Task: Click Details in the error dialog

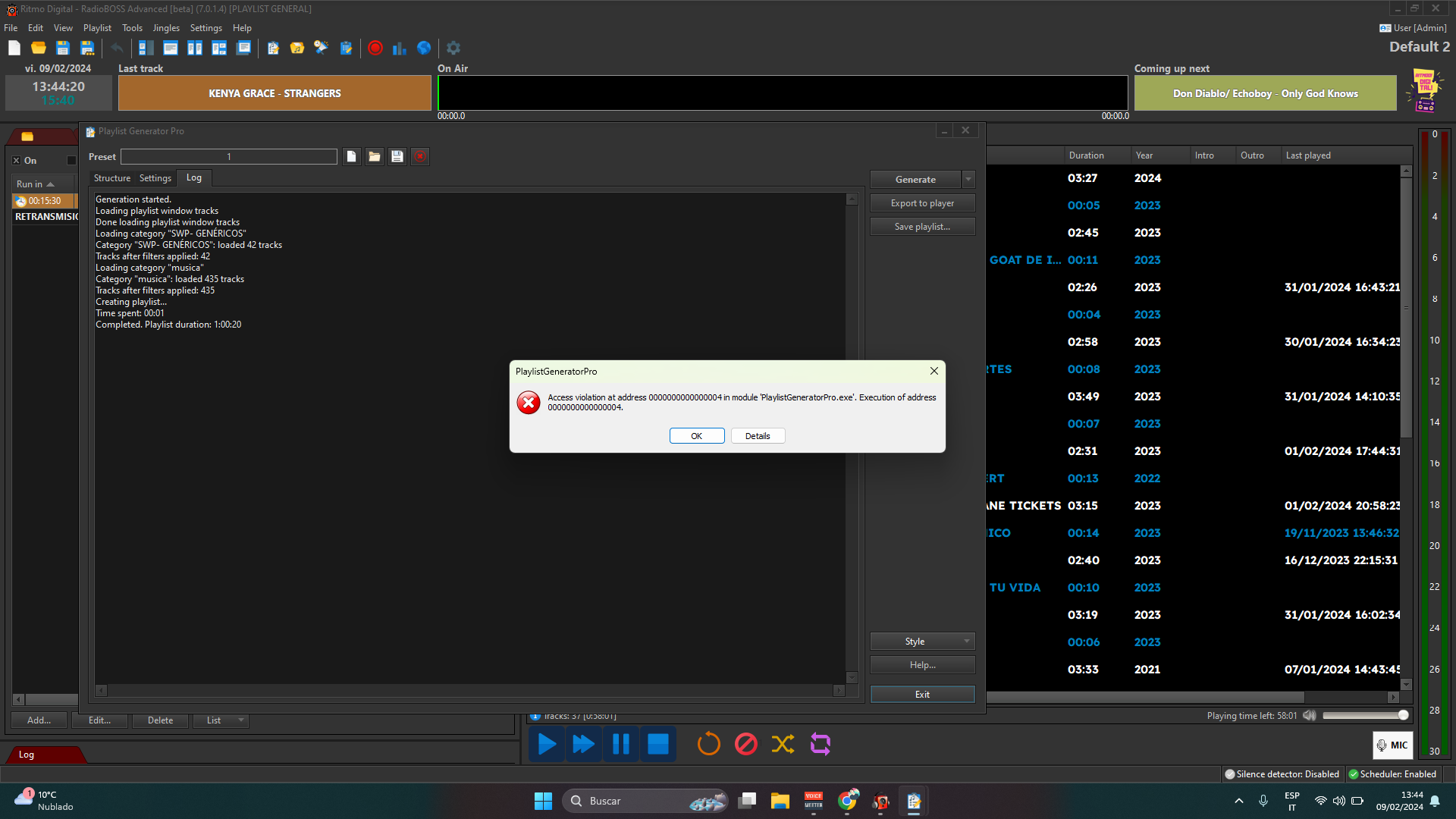Action: click(757, 436)
